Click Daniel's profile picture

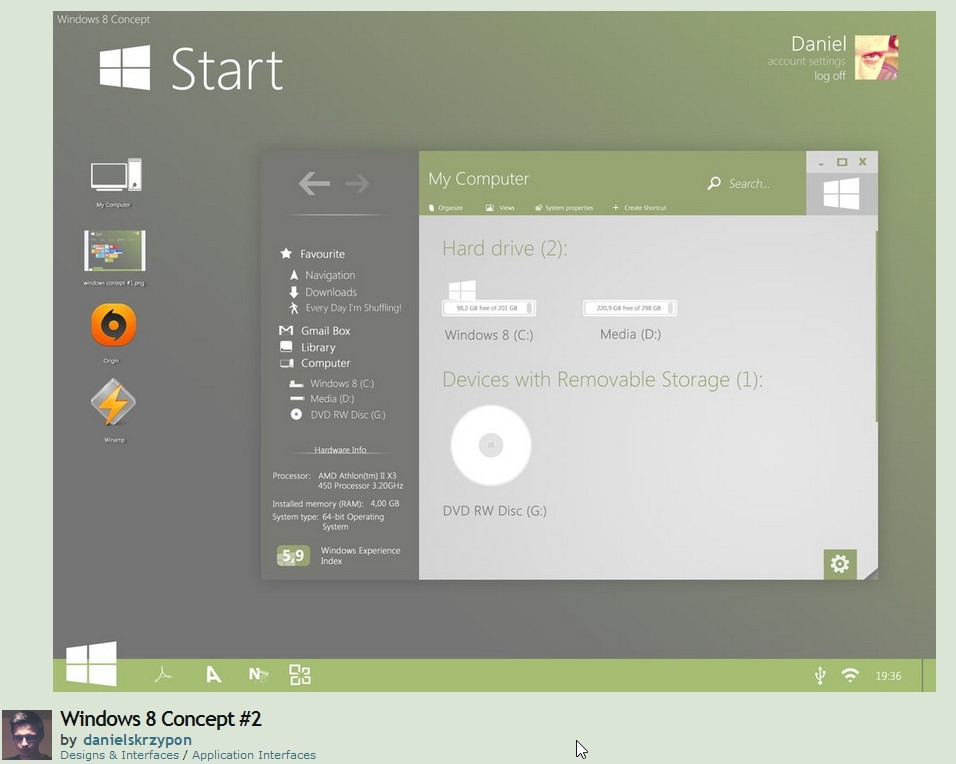click(x=876, y=57)
